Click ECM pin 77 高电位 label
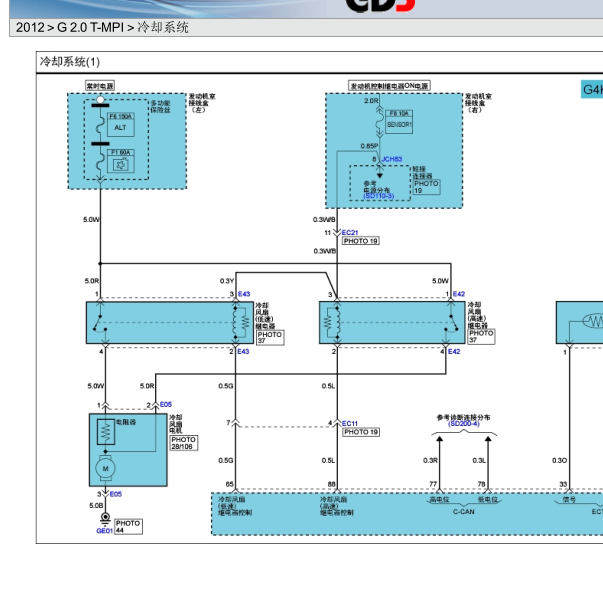This screenshot has width=603, height=606. coord(439,499)
